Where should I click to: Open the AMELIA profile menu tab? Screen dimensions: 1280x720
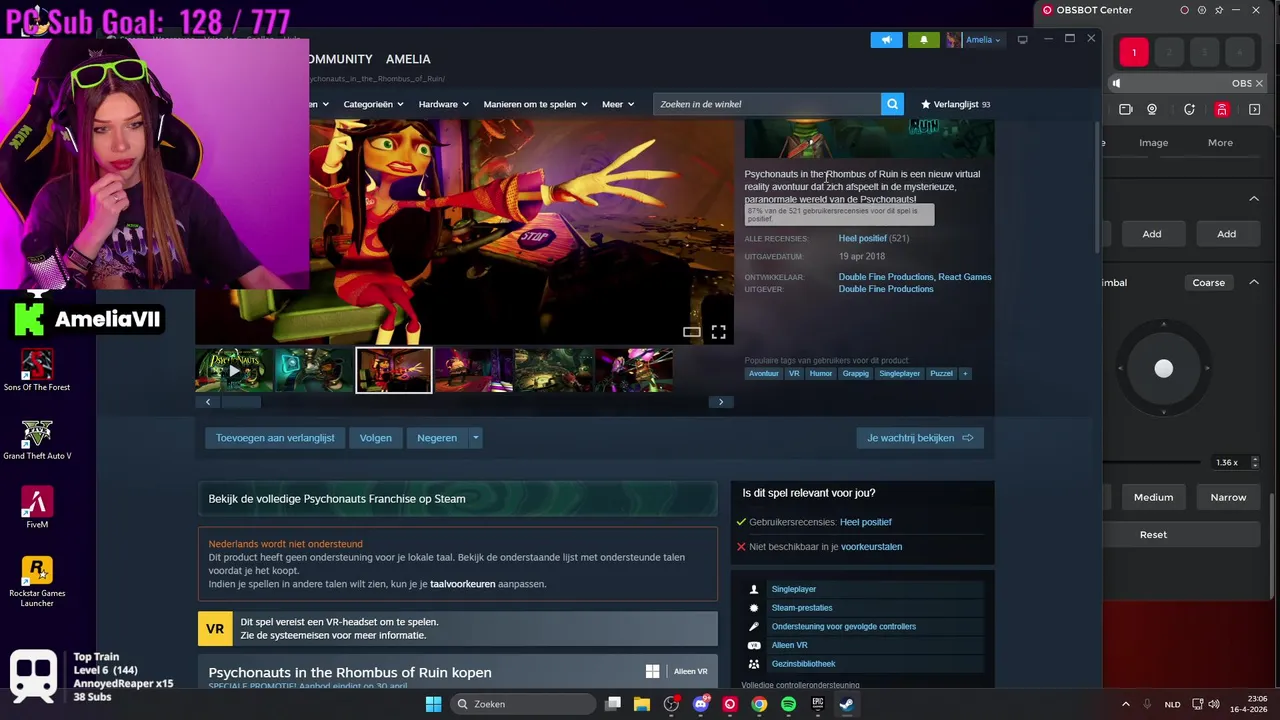click(408, 59)
